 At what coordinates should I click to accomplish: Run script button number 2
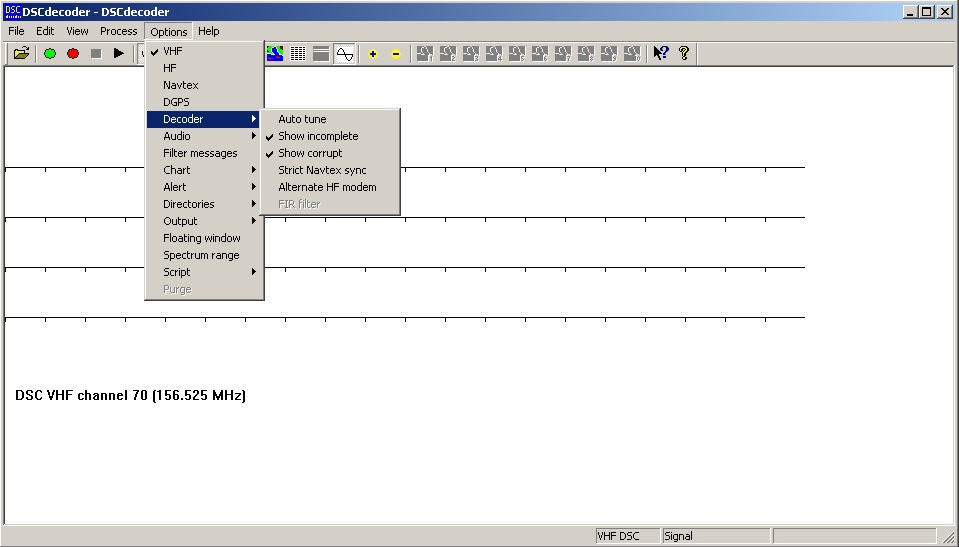point(448,54)
